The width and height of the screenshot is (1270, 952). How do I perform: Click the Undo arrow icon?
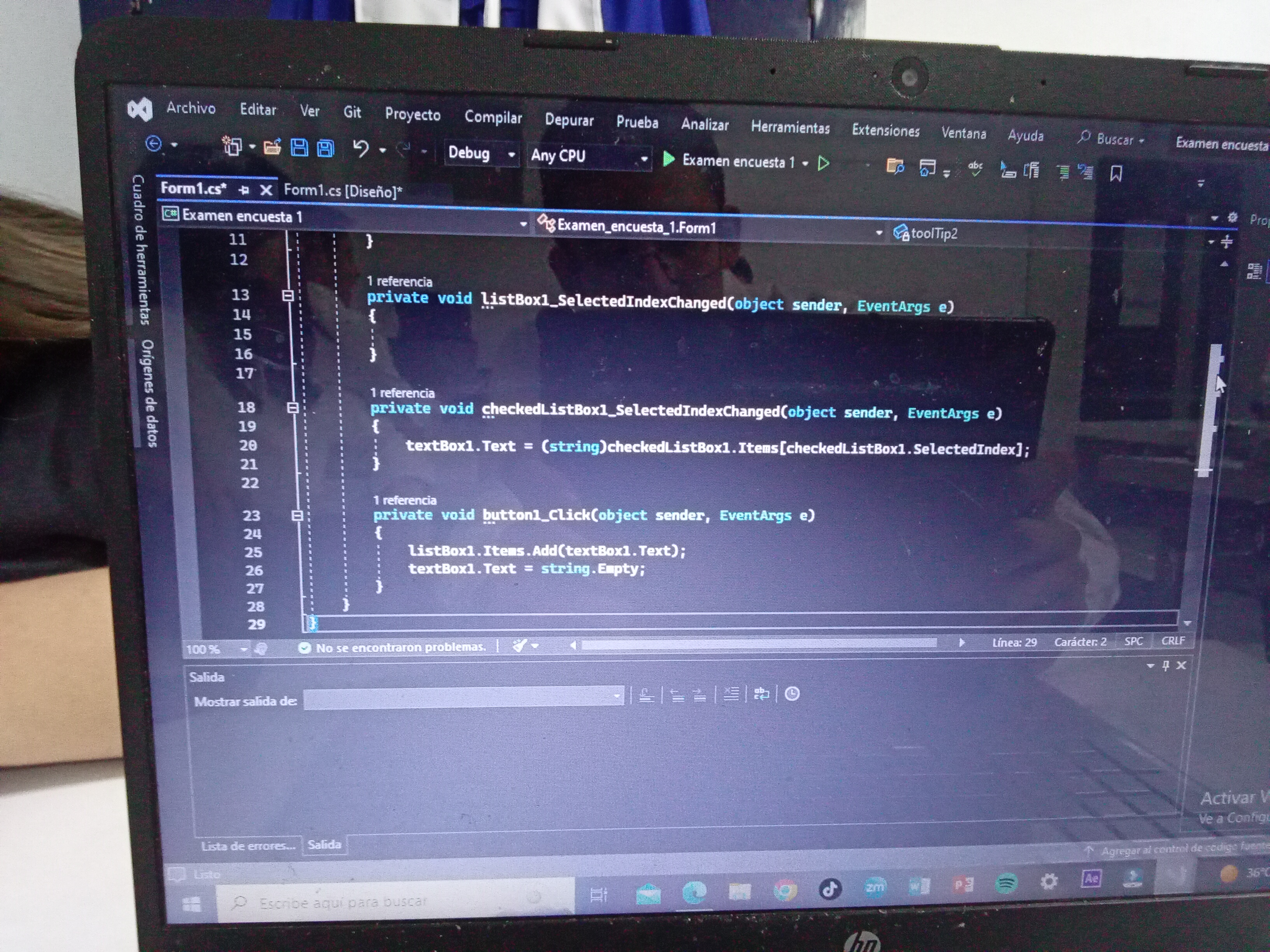pos(361,149)
